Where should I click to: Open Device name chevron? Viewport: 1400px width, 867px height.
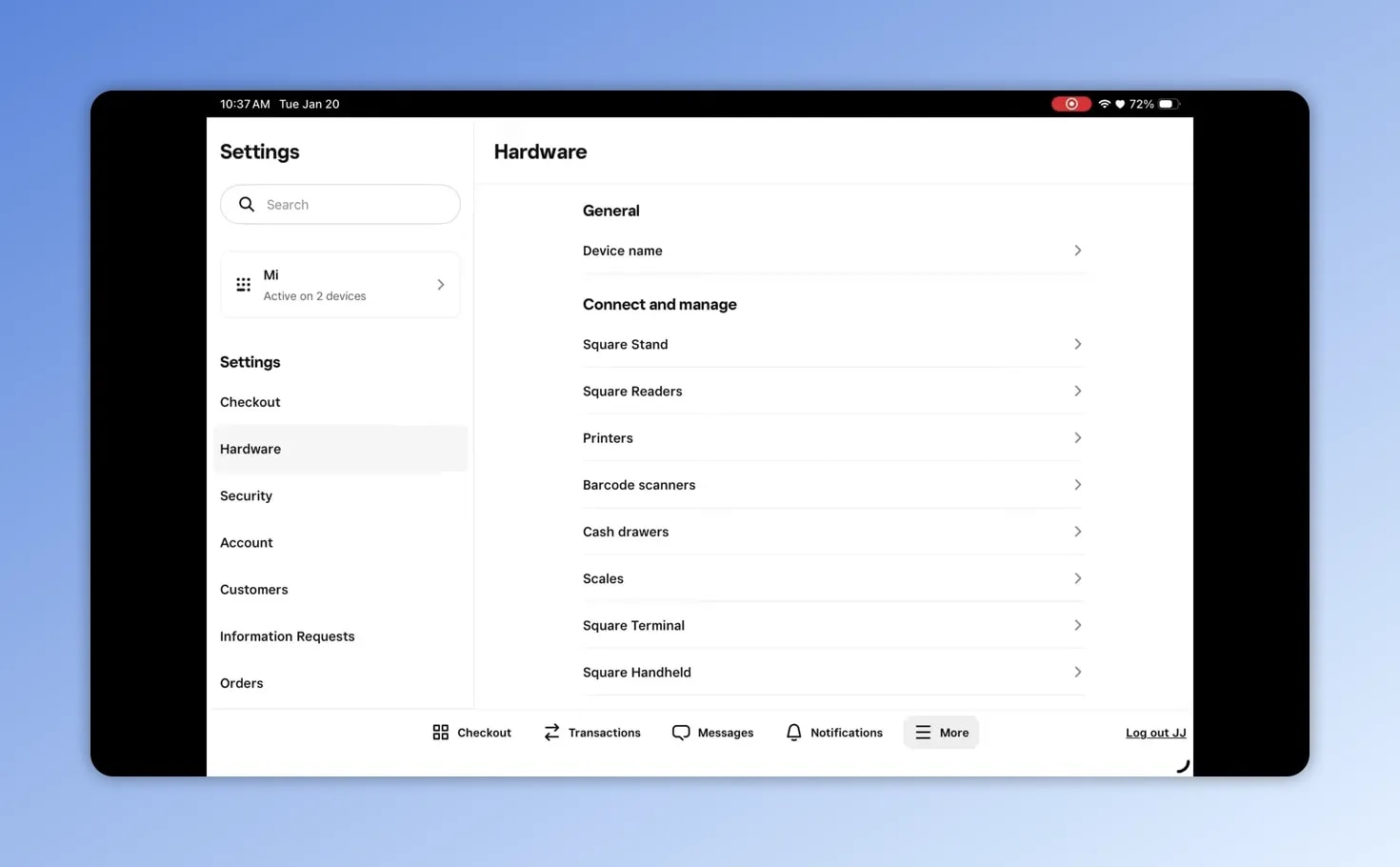tap(1077, 251)
